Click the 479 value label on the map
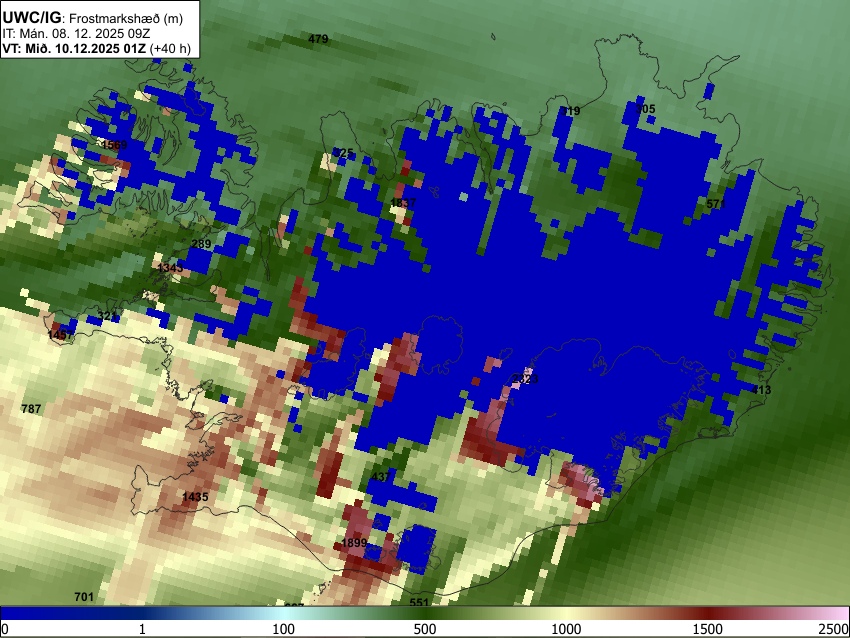Screen dimensions: 850x638 [318, 39]
